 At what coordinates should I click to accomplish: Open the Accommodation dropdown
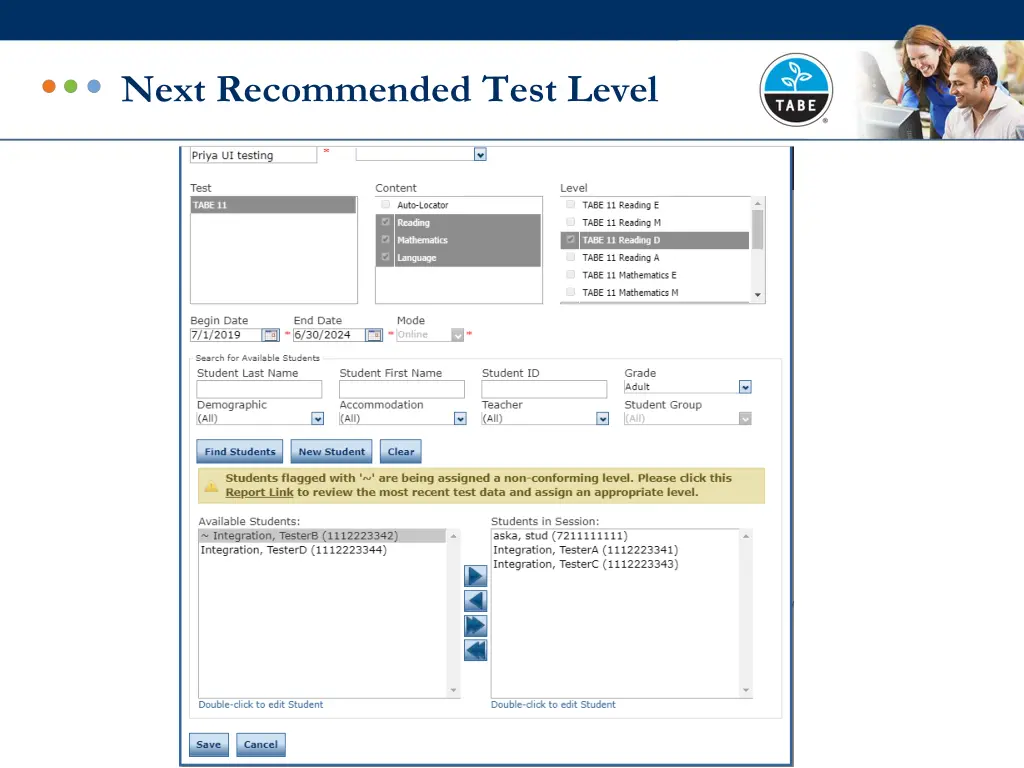[460, 419]
